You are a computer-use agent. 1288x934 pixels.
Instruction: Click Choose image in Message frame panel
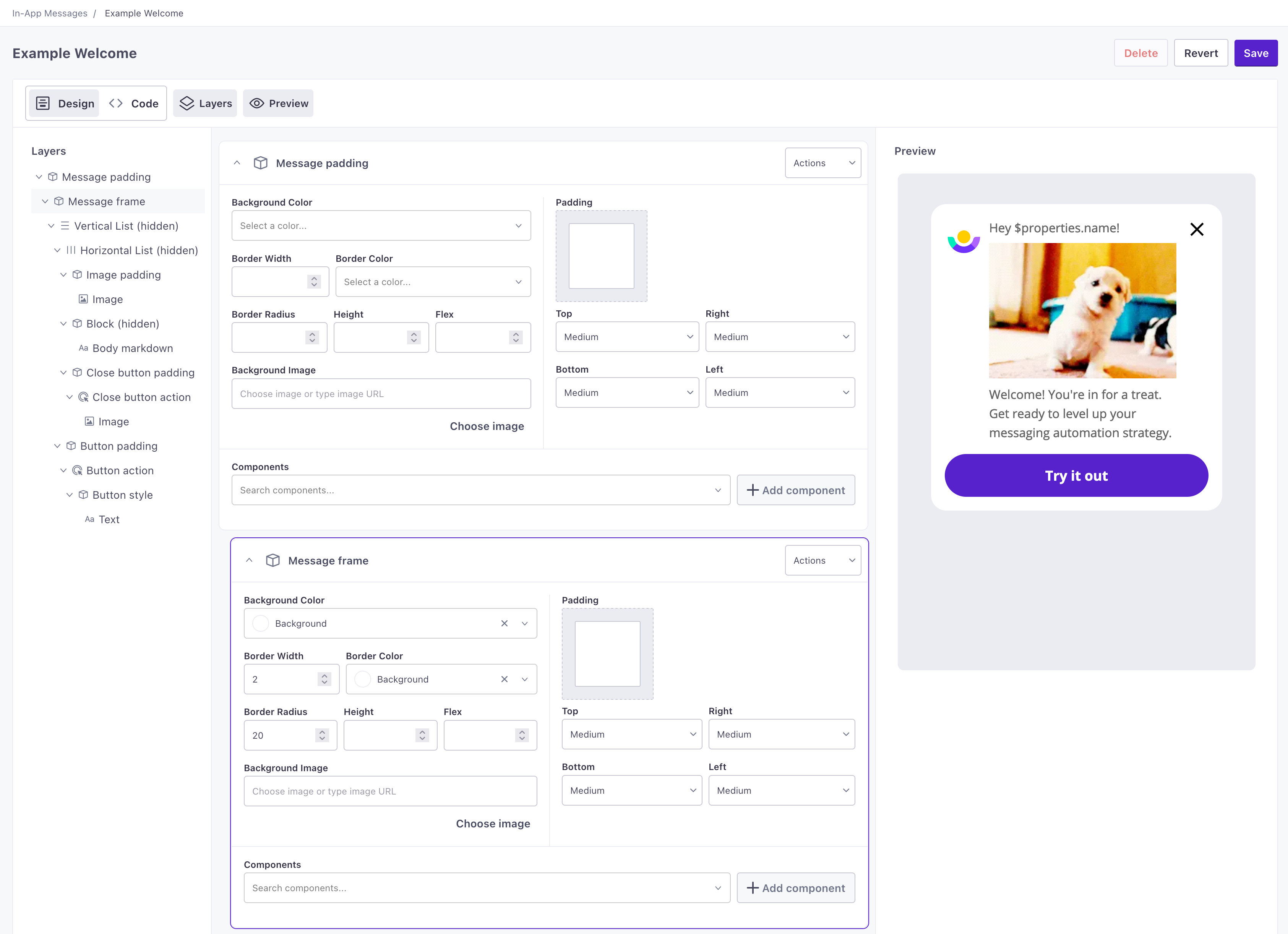coord(493,823)
